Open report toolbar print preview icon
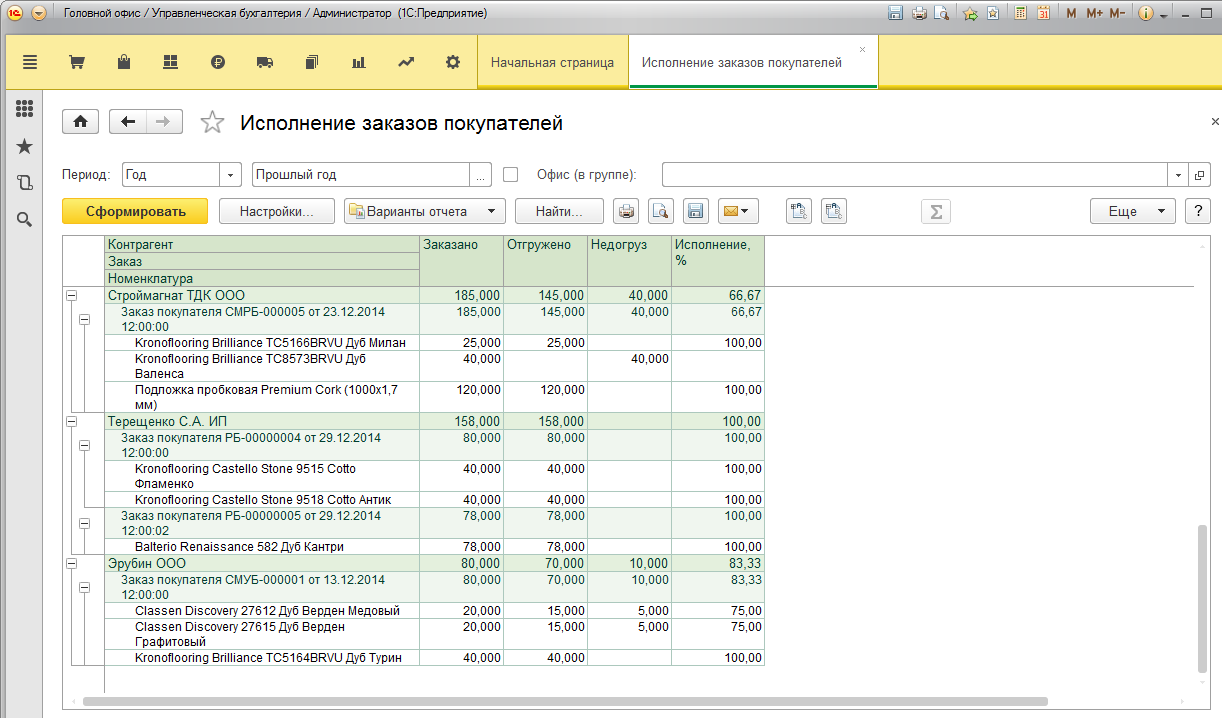The height and width of the screenshot is (718, 1222). click(660, 211)
